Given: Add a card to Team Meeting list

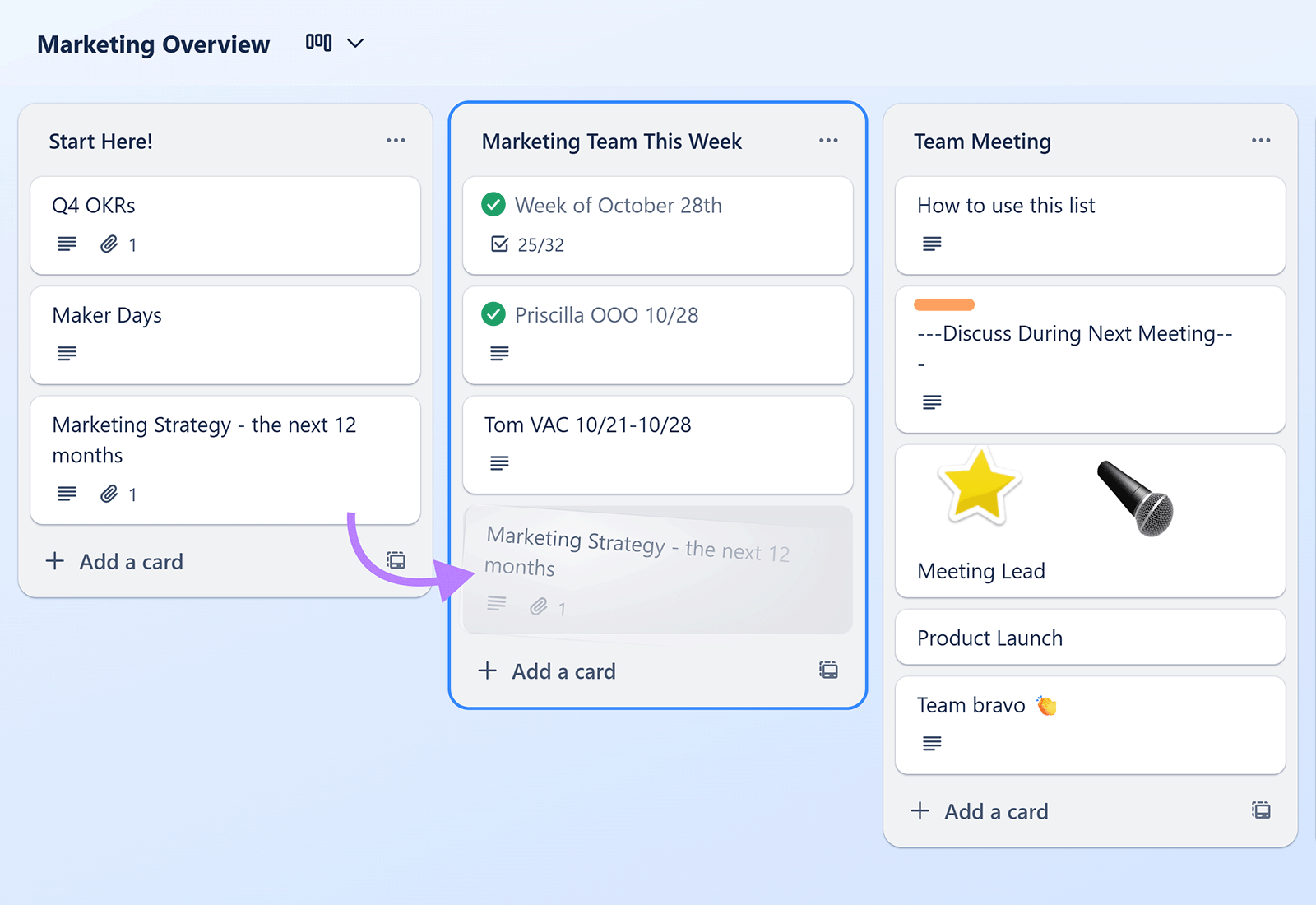Looking at the screenshot, I should tap(980, 811).
